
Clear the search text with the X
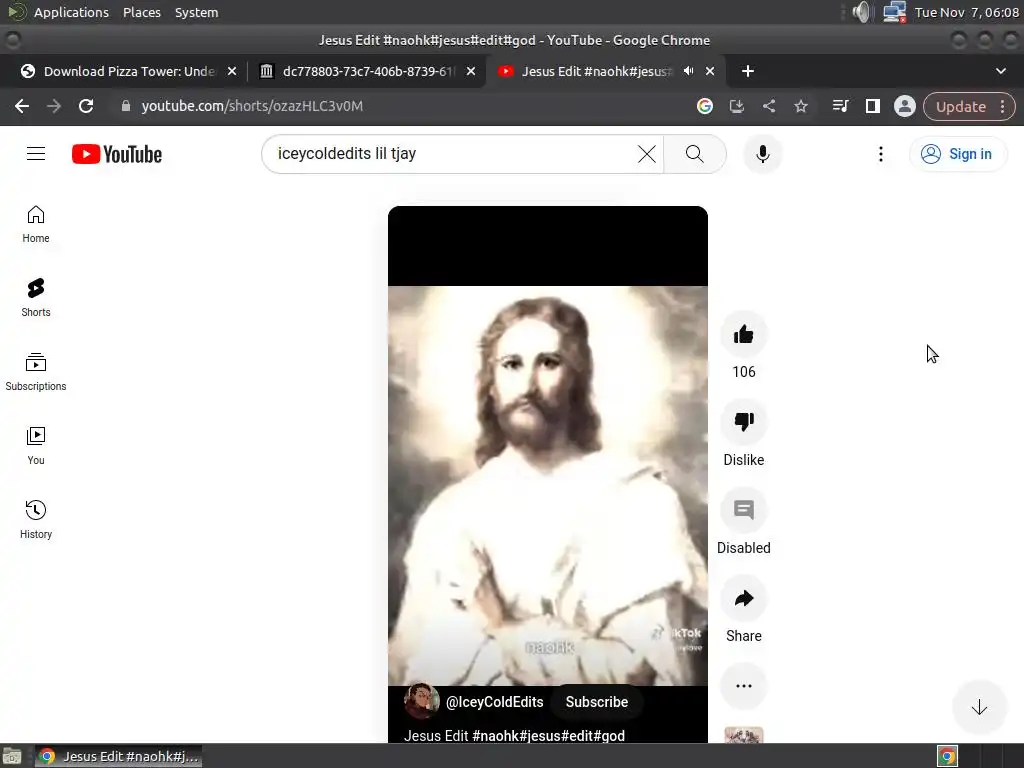647,154
